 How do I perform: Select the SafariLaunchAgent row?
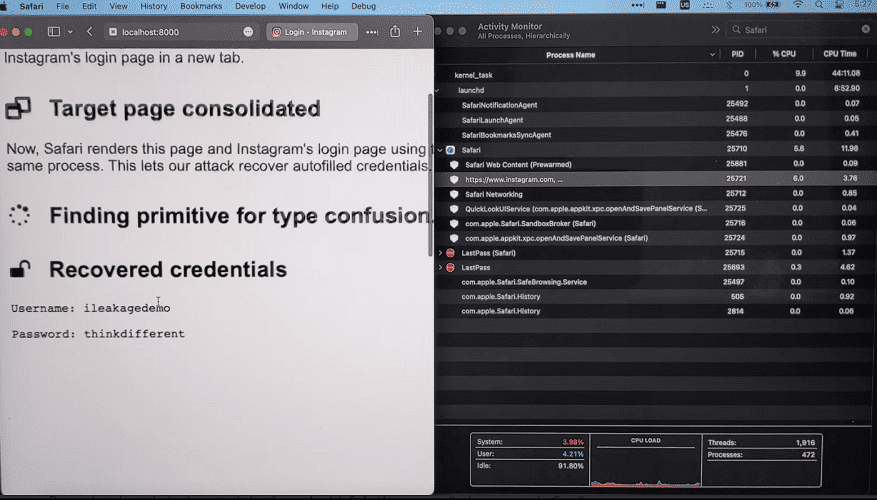coord(653,119)
